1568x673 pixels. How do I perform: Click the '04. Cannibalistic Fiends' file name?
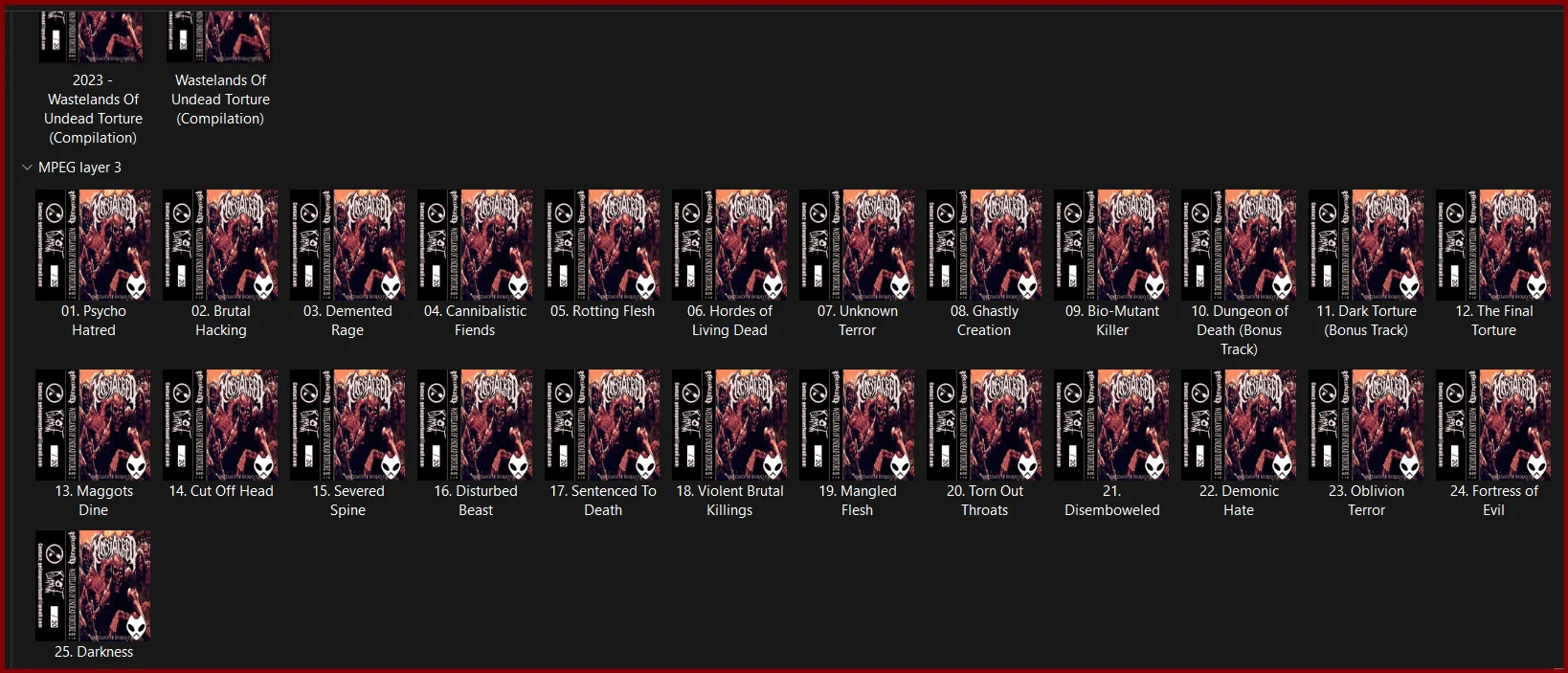[475, 321]
